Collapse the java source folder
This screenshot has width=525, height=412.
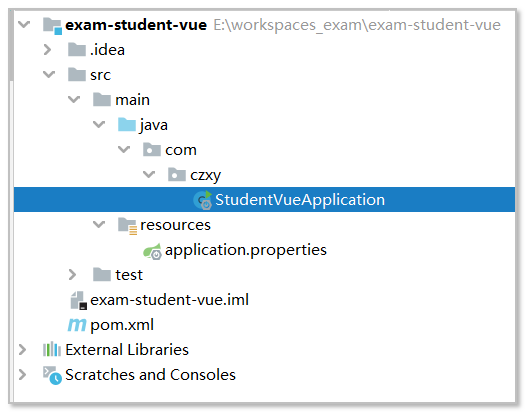click(x=99, y=124)
